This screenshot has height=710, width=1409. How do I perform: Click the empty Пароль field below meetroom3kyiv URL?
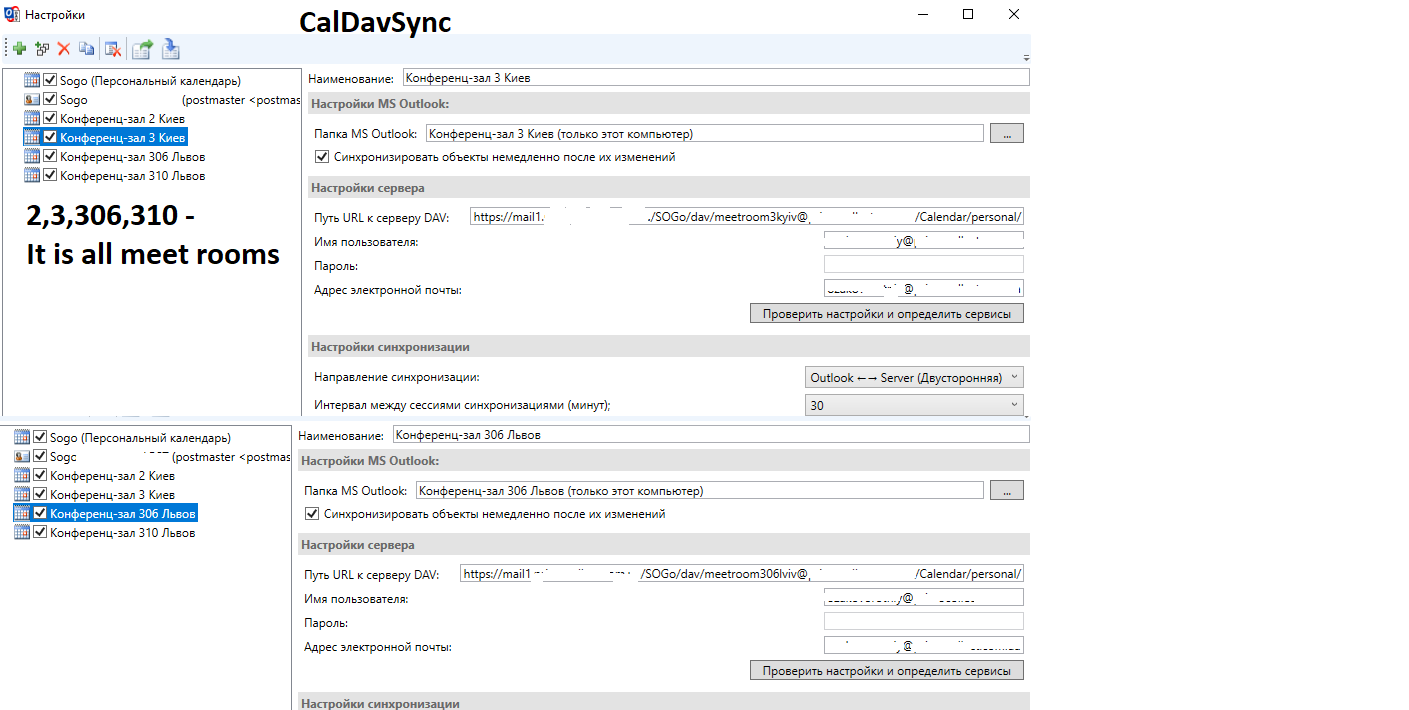[924, 264]
